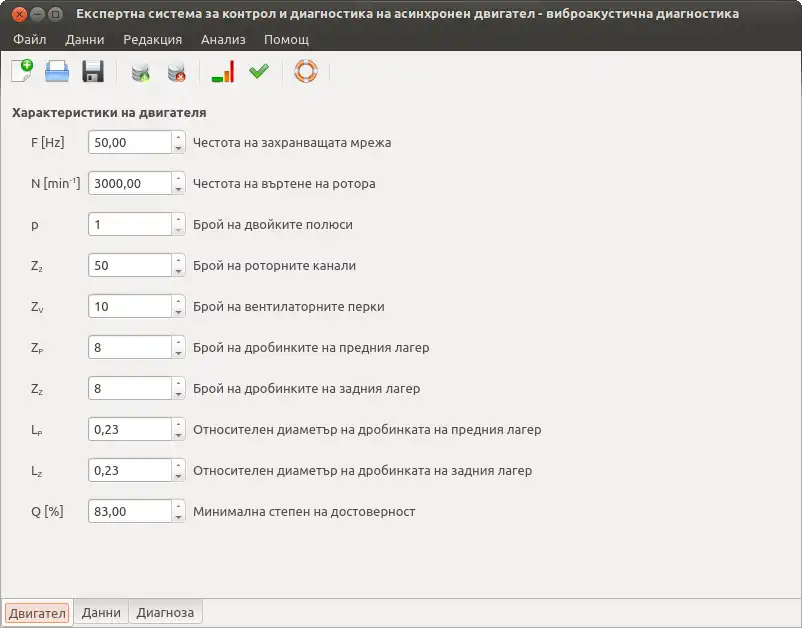Minimize the window from the title bar

point(37,14)
